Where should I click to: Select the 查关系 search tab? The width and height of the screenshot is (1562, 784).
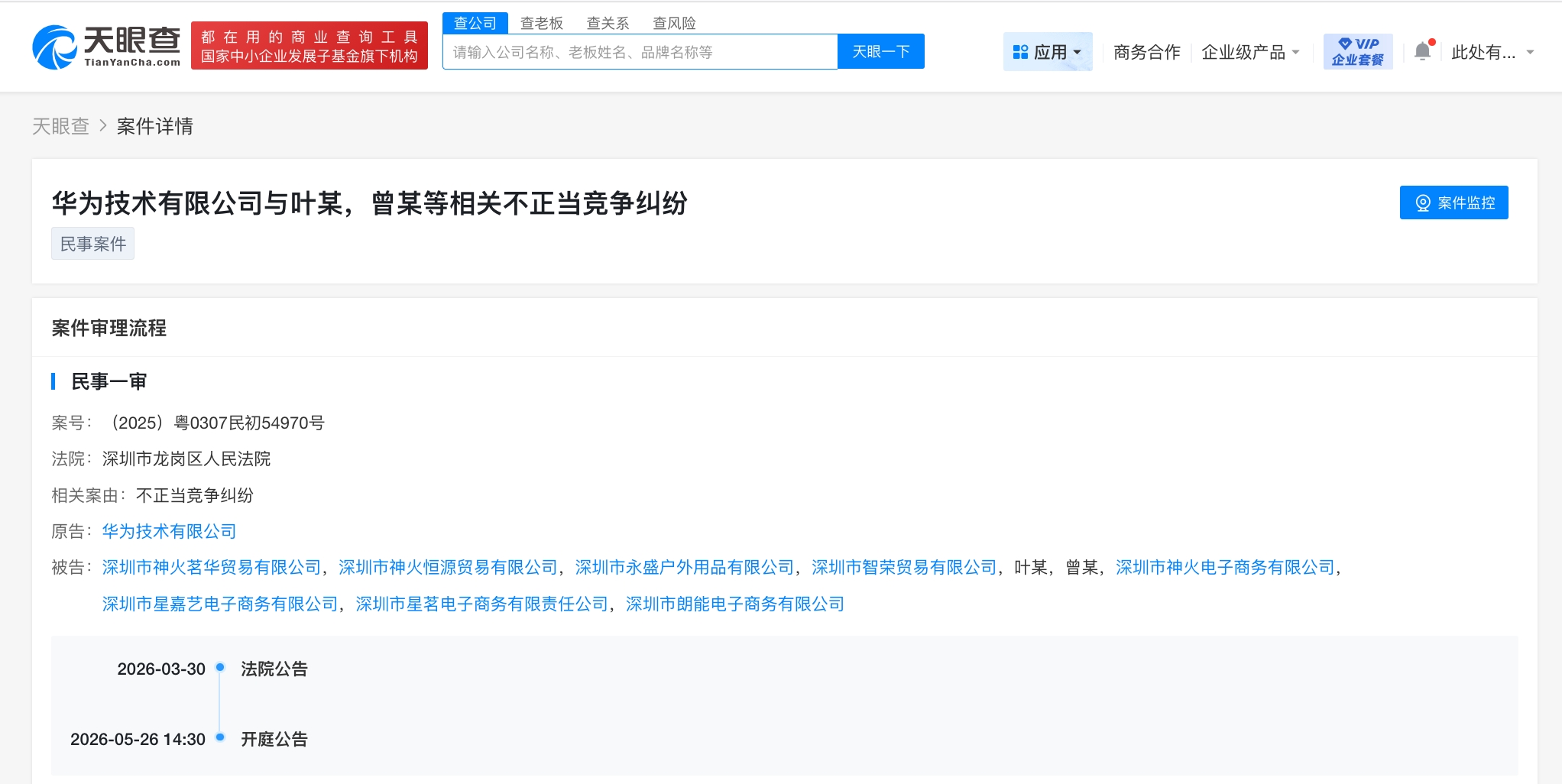(608, 23)
